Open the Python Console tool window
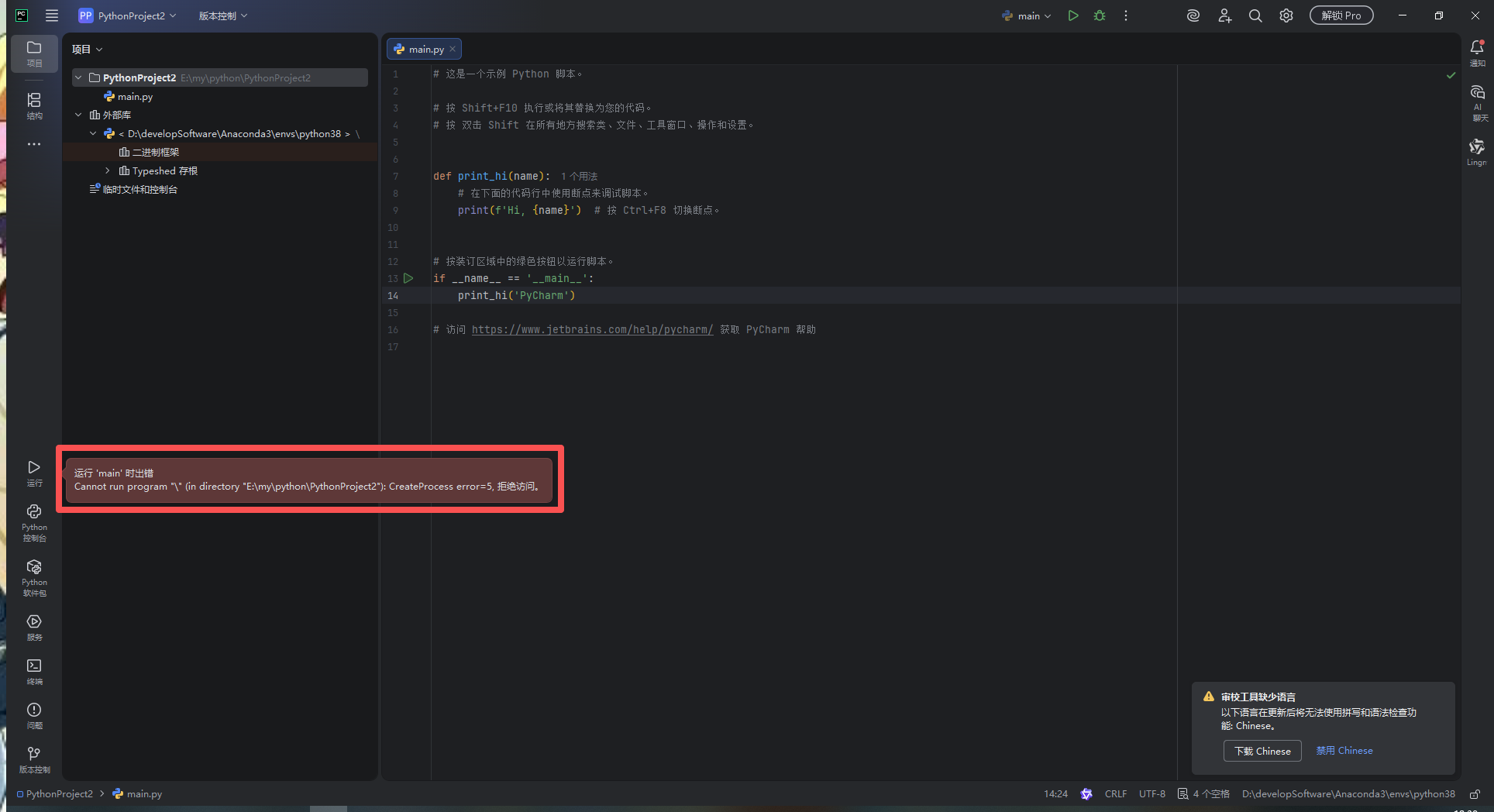 click(x=34, y=522)
